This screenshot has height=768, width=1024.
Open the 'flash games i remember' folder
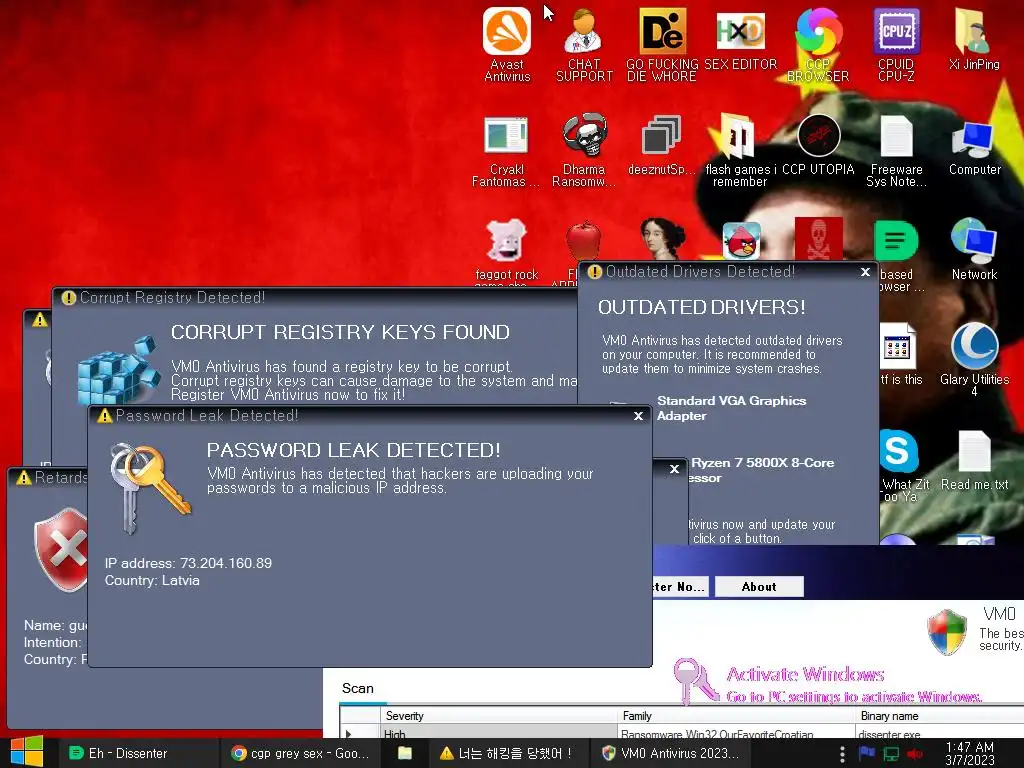(740, 152)
